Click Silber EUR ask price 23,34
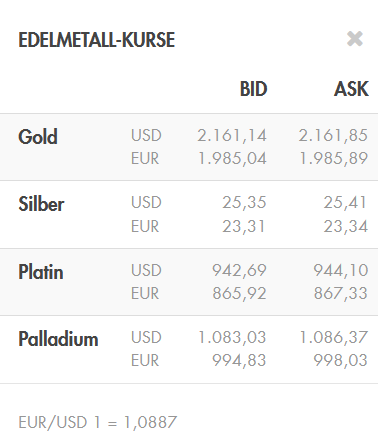378x436 pixels. (346, 227)
